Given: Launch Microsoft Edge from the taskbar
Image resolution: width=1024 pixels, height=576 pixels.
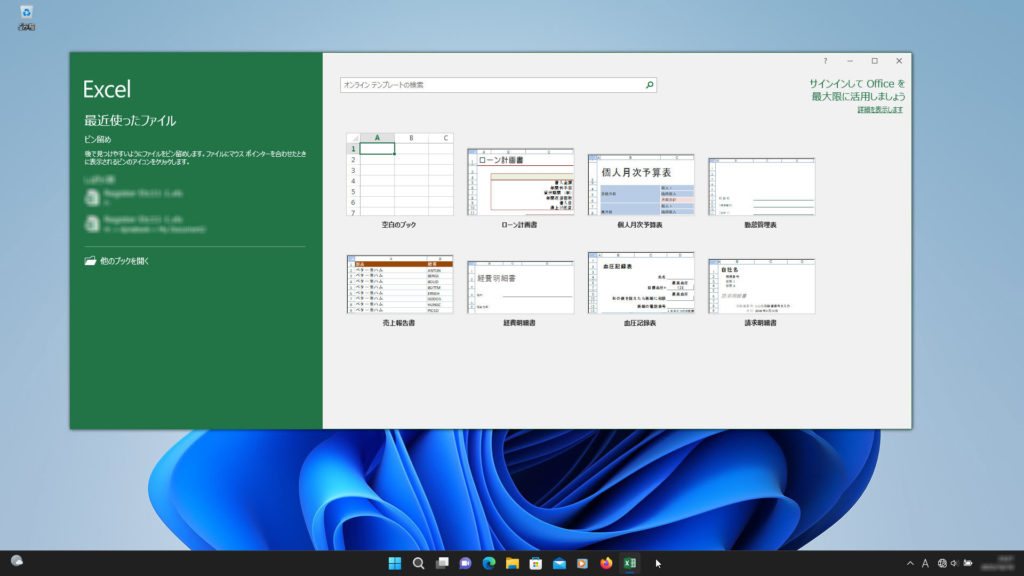Looking at the screenshot, I should (x=489, y=563).
